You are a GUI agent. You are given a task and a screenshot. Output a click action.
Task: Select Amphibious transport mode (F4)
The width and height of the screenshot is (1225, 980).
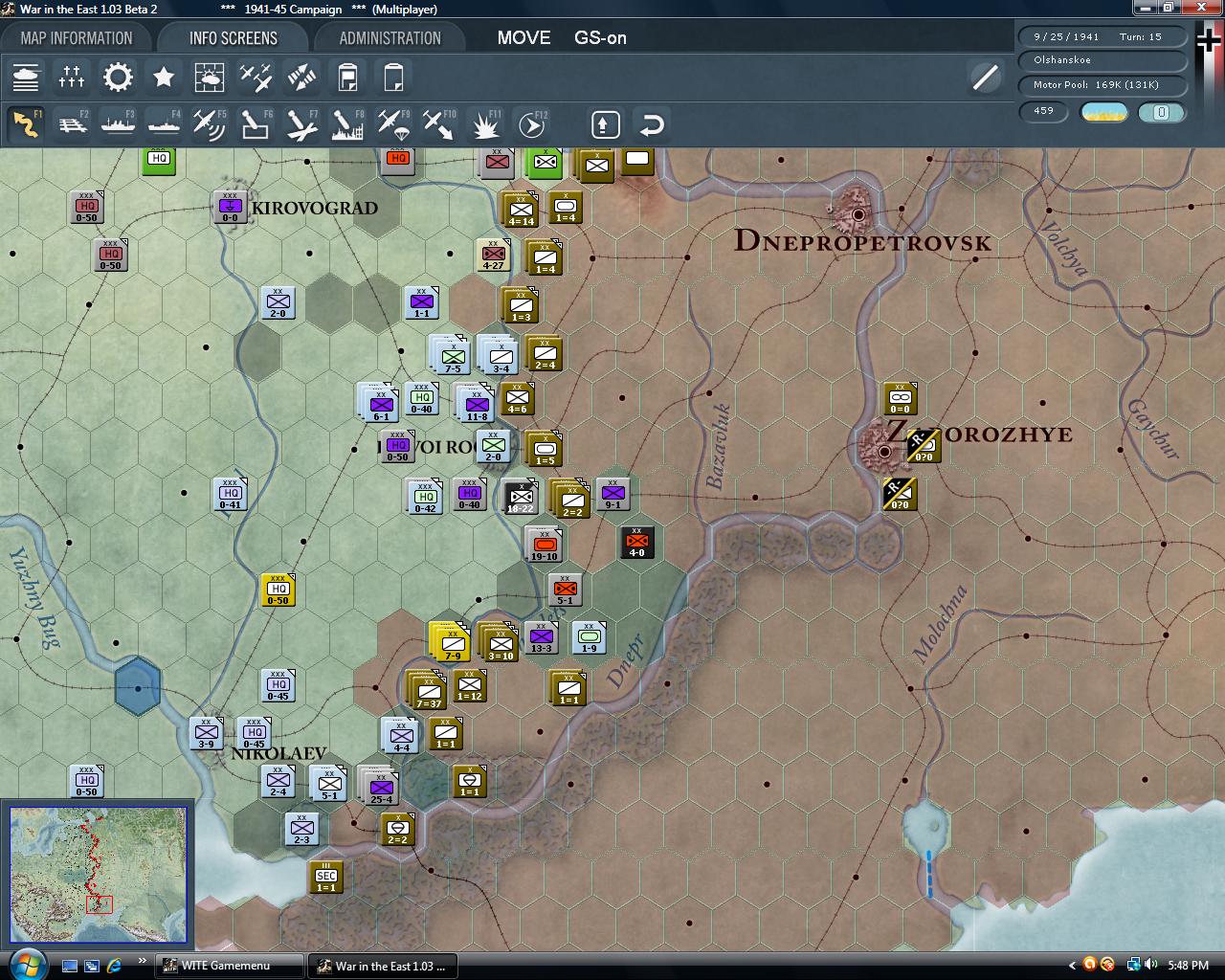[164, 124]
